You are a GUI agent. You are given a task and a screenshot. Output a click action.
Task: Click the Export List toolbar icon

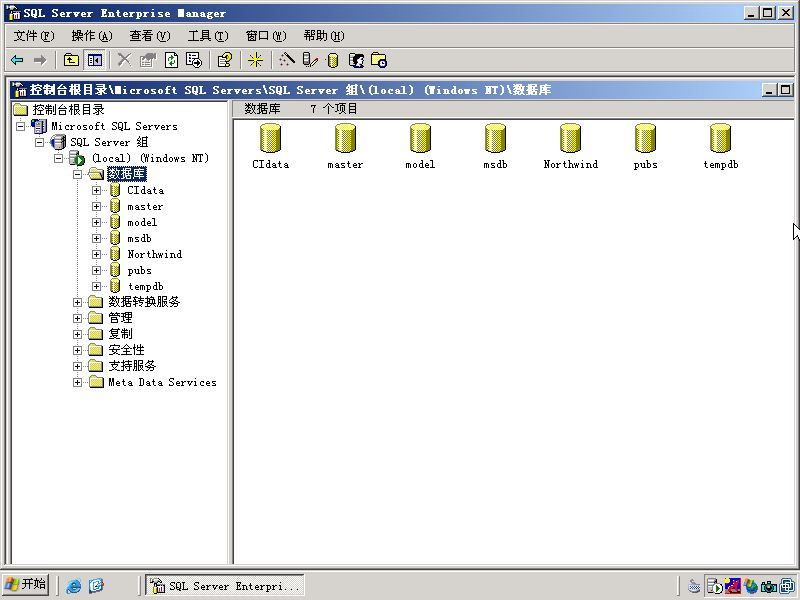click(x=194, y=60)
